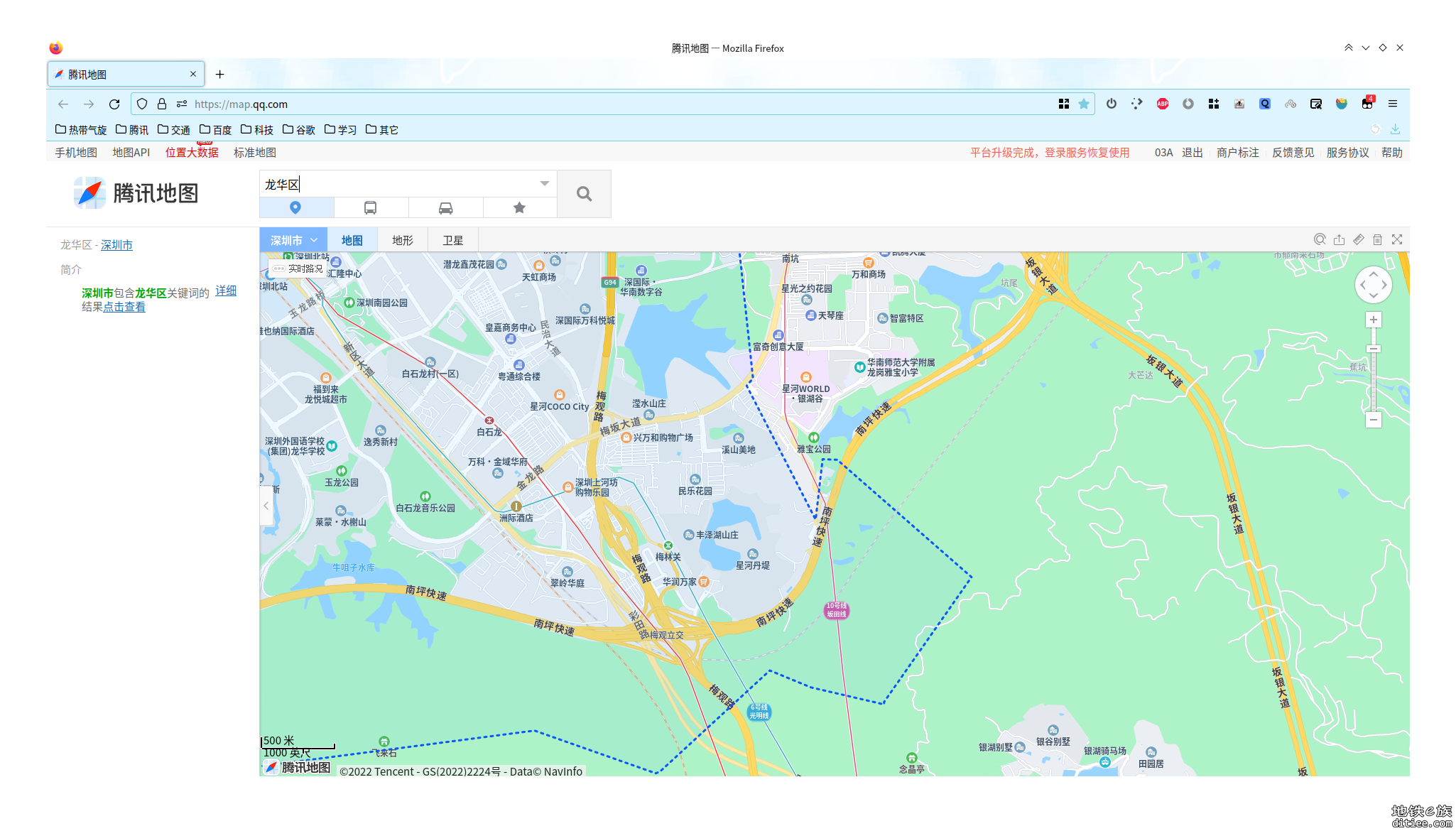The image size is (1456, 831).
Task: Pan map up using compass arrow
Action: pos(1374,274)
